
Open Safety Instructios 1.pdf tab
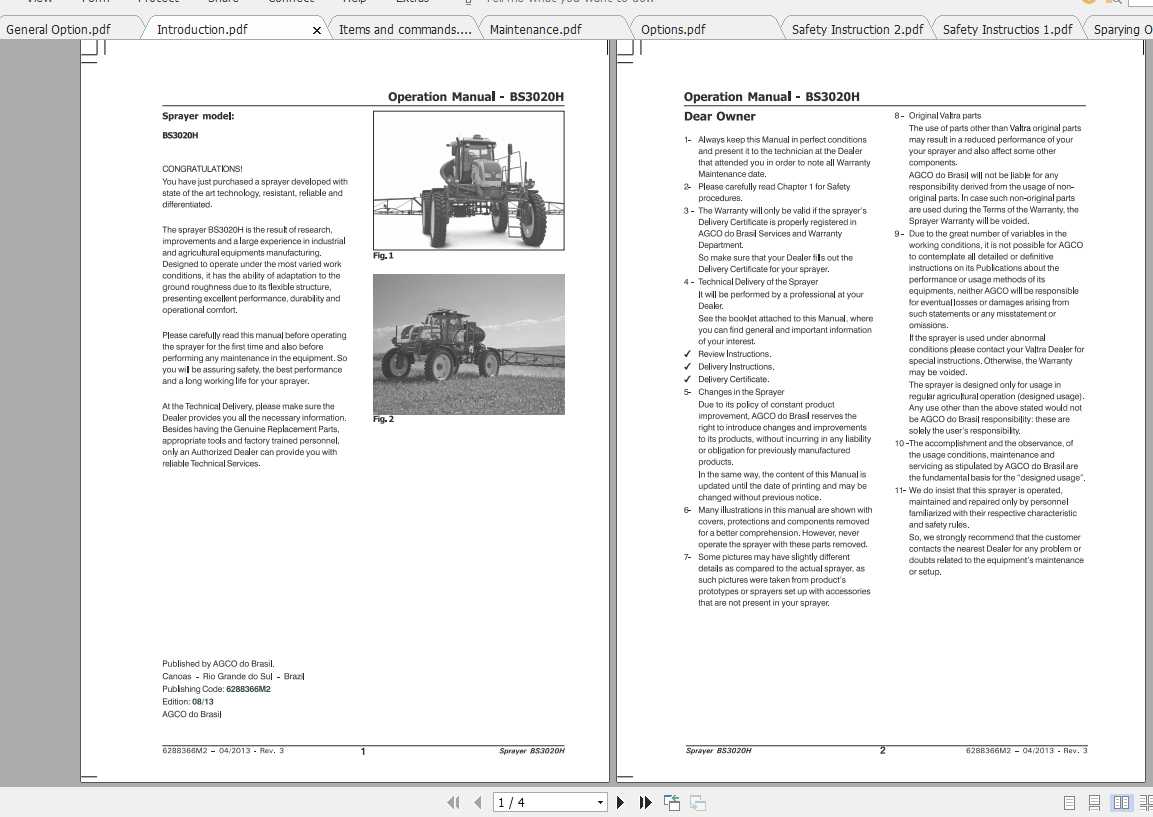pos(1007,29)
